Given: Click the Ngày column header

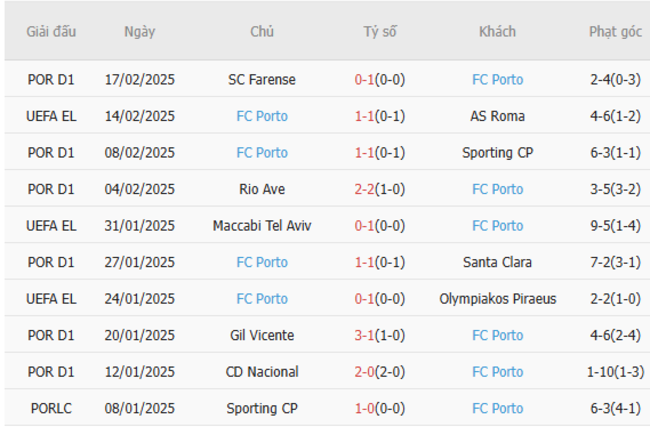Looking at the screenshot, I should point(140,32).
